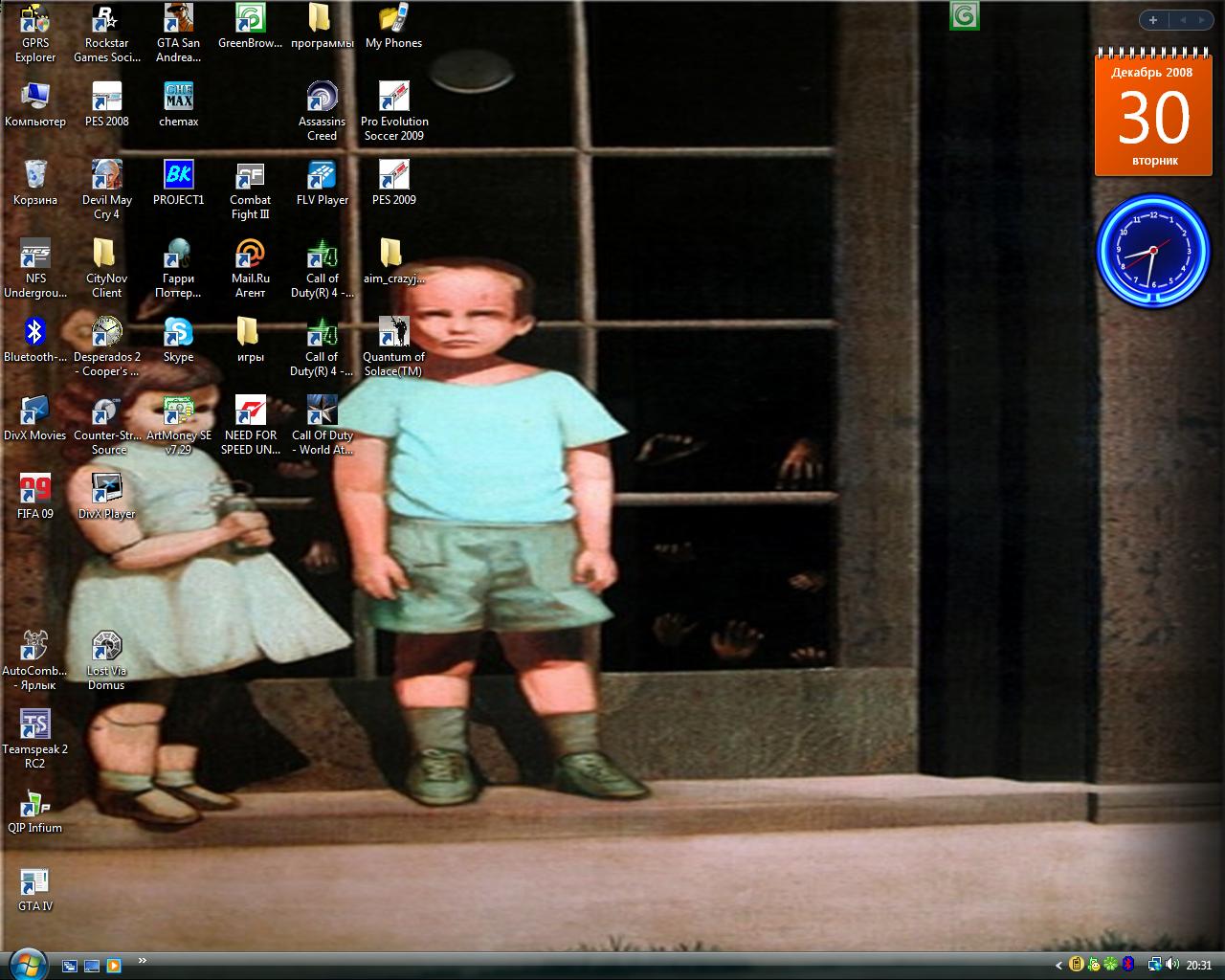The height and width of the screenshot is (980, 1225).
Task: Open the Bluetooth tray icon
Action: [x=1128, y=965]
